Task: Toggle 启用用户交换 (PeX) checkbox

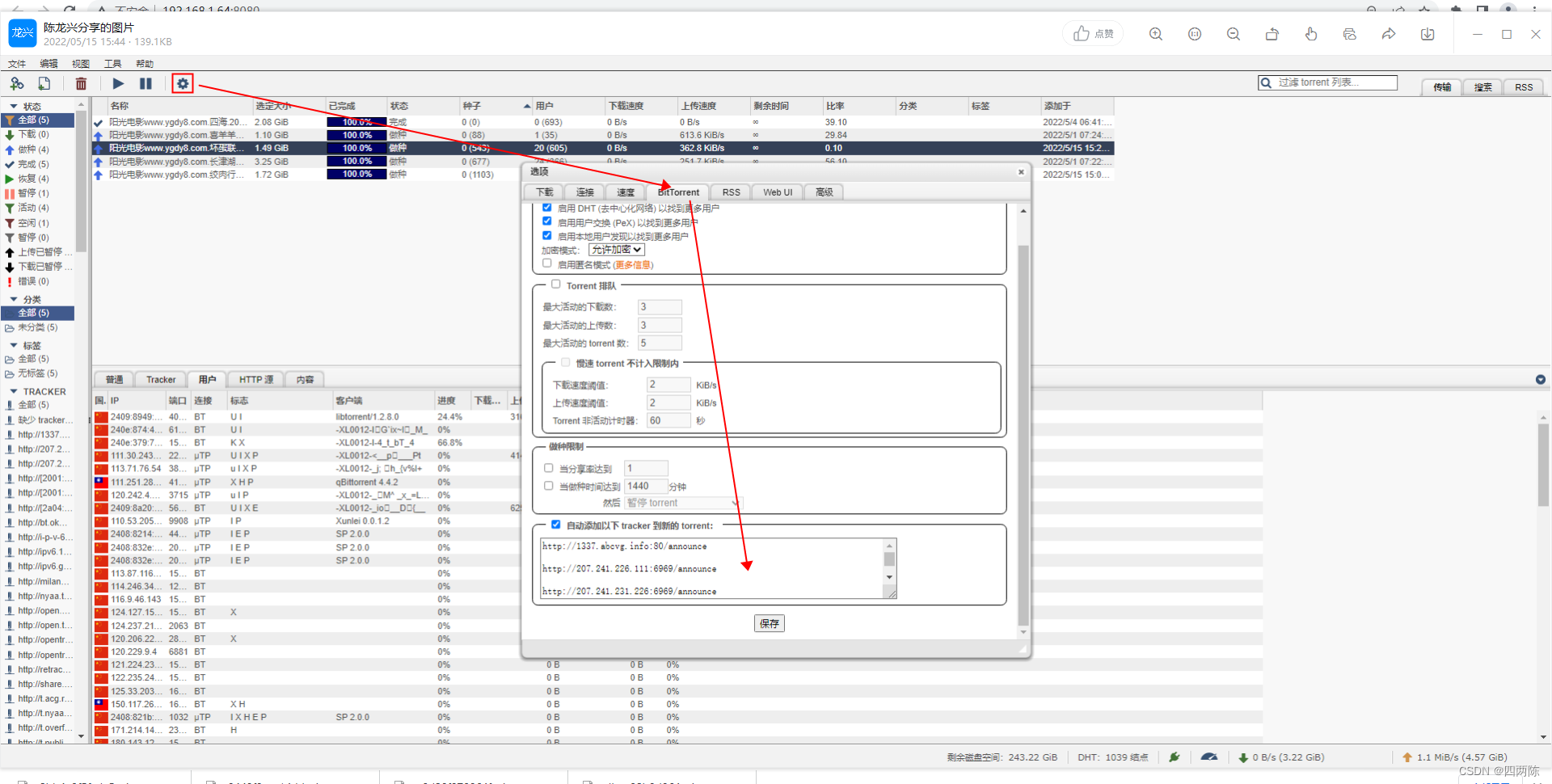Action: [x=547, y=221]
